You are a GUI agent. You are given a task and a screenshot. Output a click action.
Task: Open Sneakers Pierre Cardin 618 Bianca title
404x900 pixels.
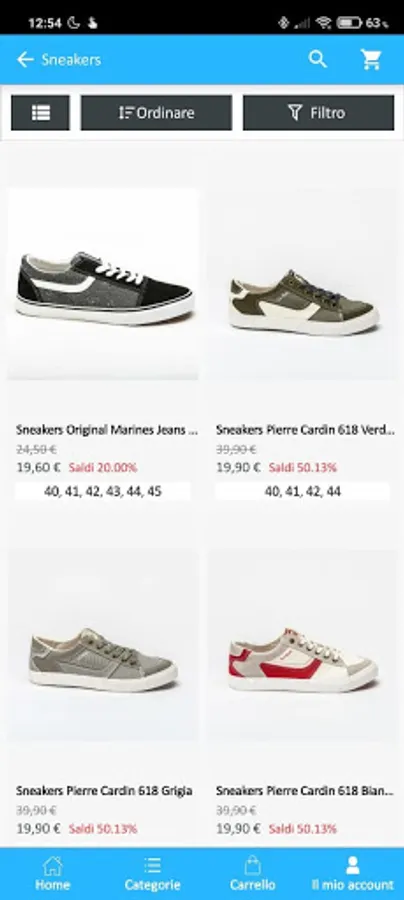click(x=305, y=791)
